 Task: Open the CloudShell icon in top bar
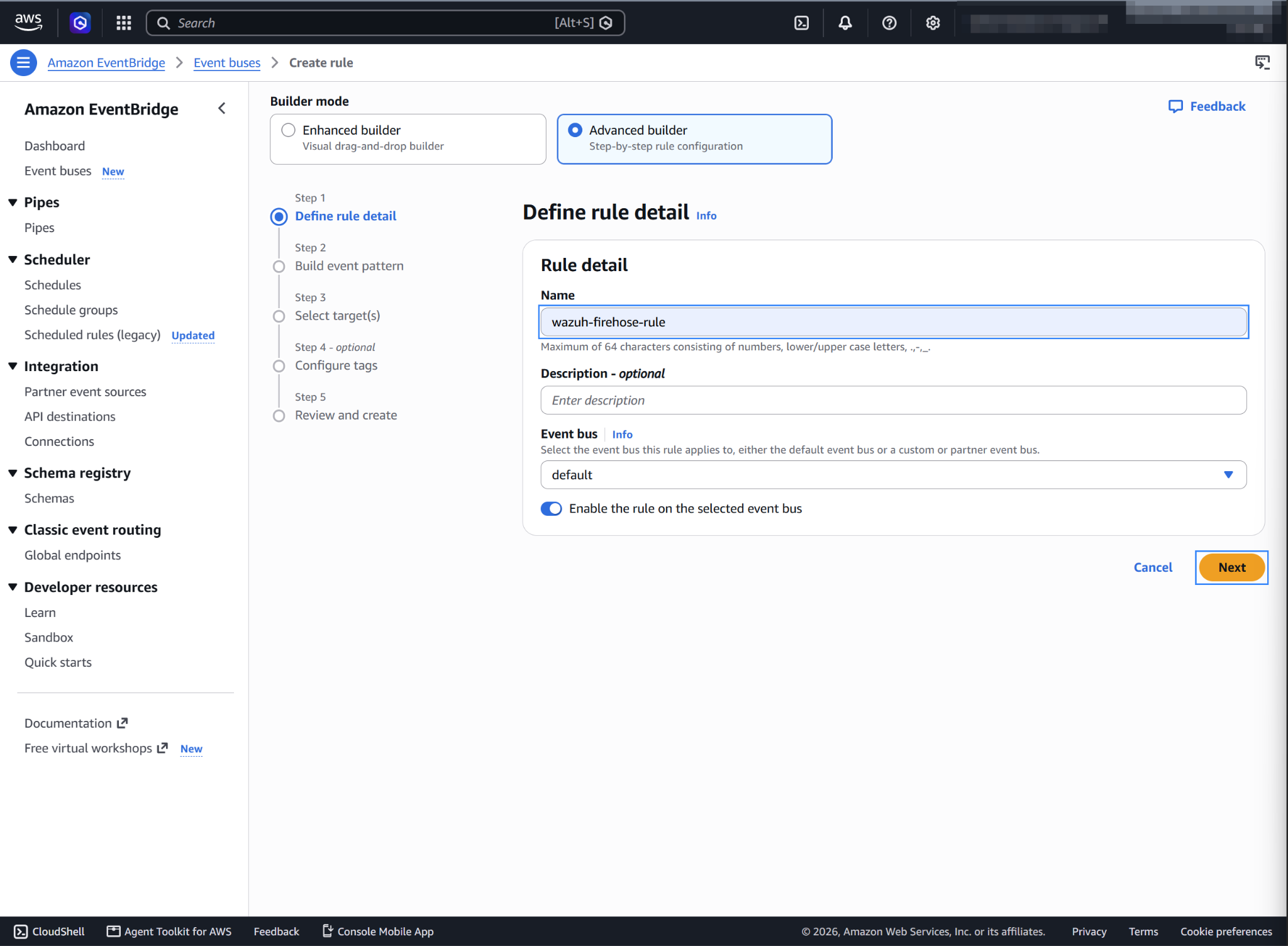(x=801, y=23)
